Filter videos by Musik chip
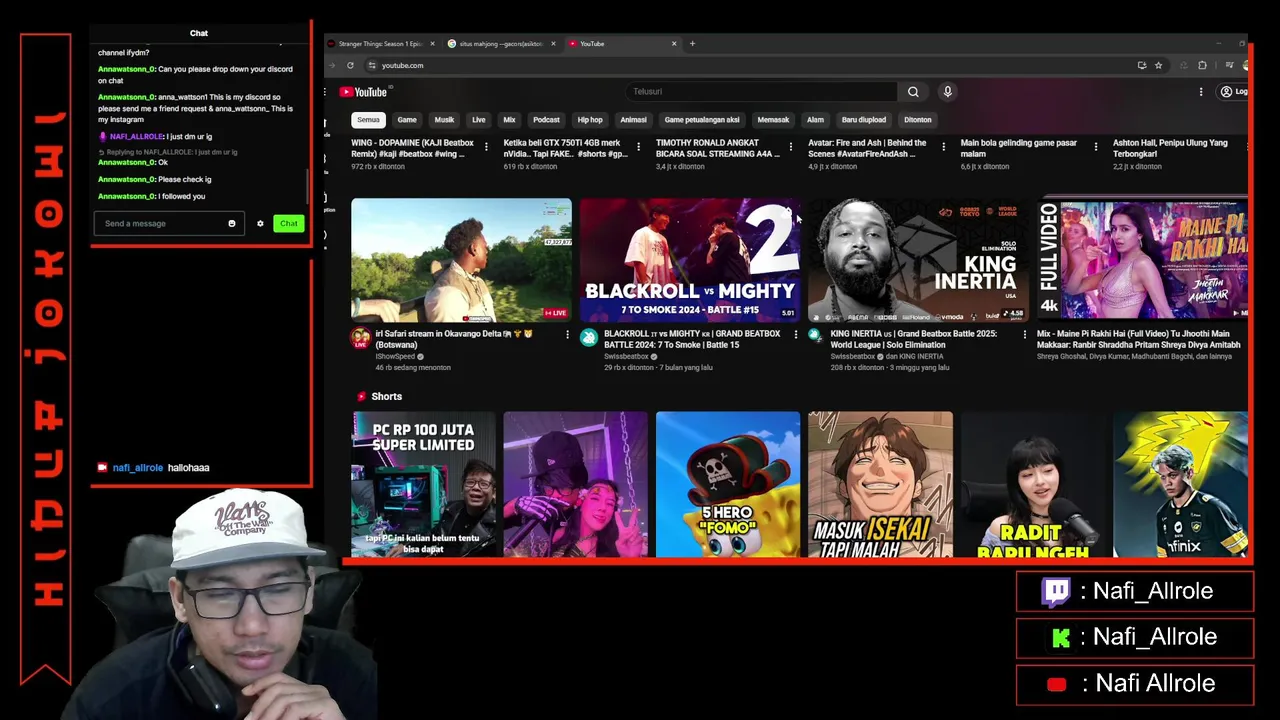The image size is (1280, 720). point(444,120)
